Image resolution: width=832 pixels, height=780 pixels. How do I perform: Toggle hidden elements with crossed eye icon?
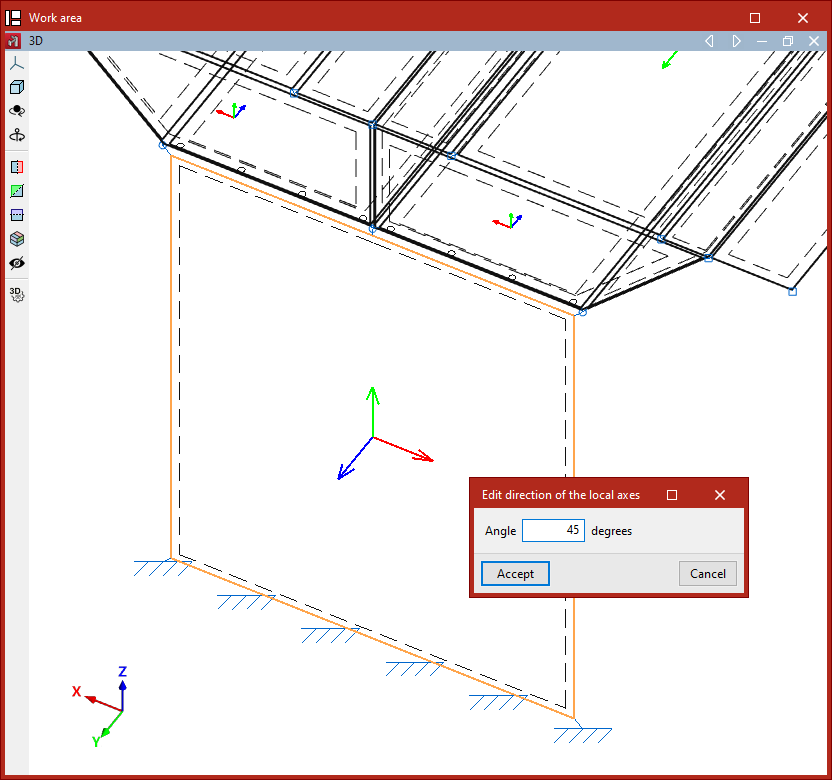point(17,263)
